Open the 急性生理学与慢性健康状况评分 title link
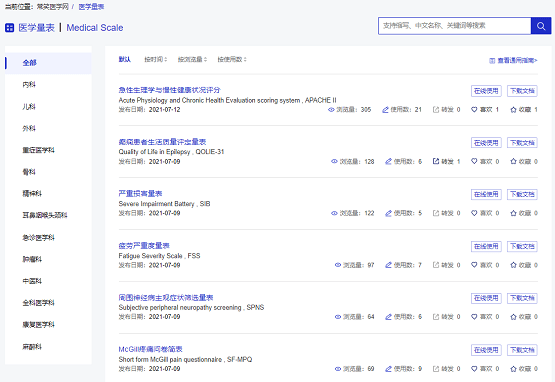Image resolution: width=555 pixels, height=382 pixels. pos(169,90)
